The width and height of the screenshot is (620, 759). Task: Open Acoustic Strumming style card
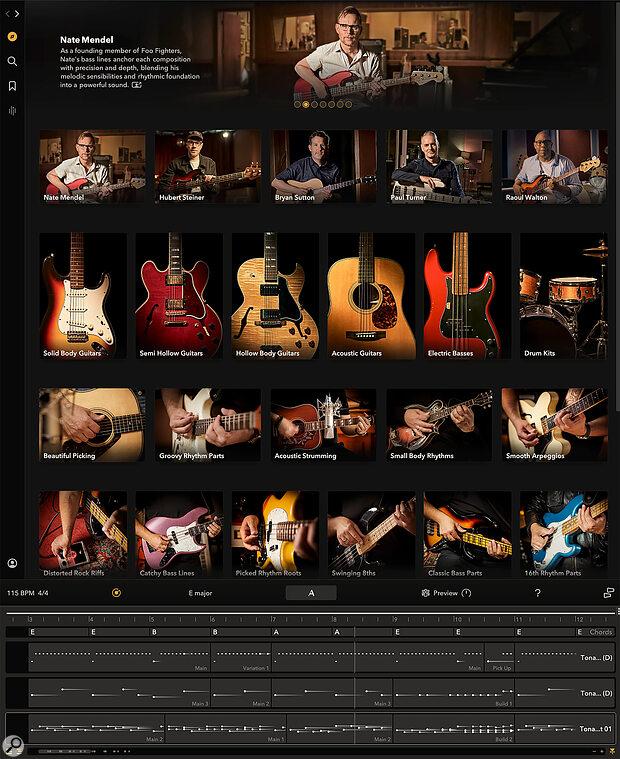(x=323, y=425)
